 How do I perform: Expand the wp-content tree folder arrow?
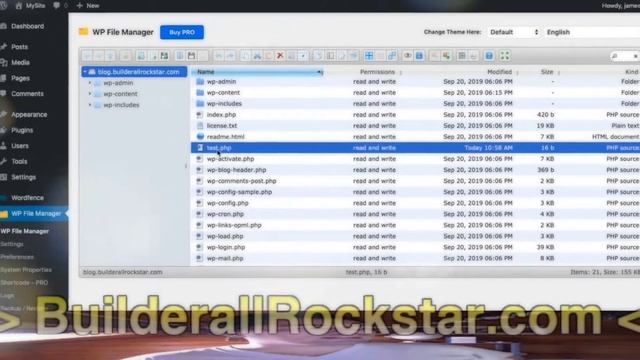(90, 94)
